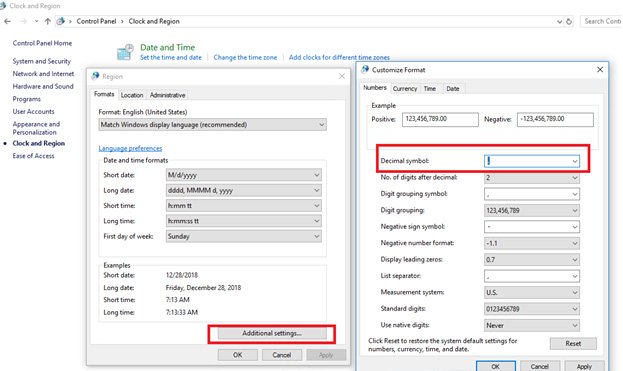Click OK in Customize Format dialog
623x371 pixels.
point(495,366)
